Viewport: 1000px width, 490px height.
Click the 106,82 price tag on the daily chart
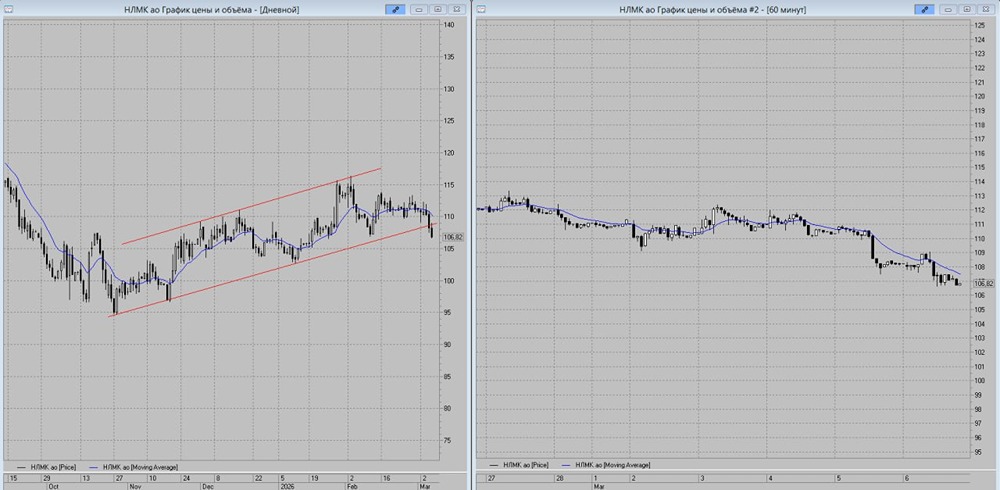click(x=453, y=237)
